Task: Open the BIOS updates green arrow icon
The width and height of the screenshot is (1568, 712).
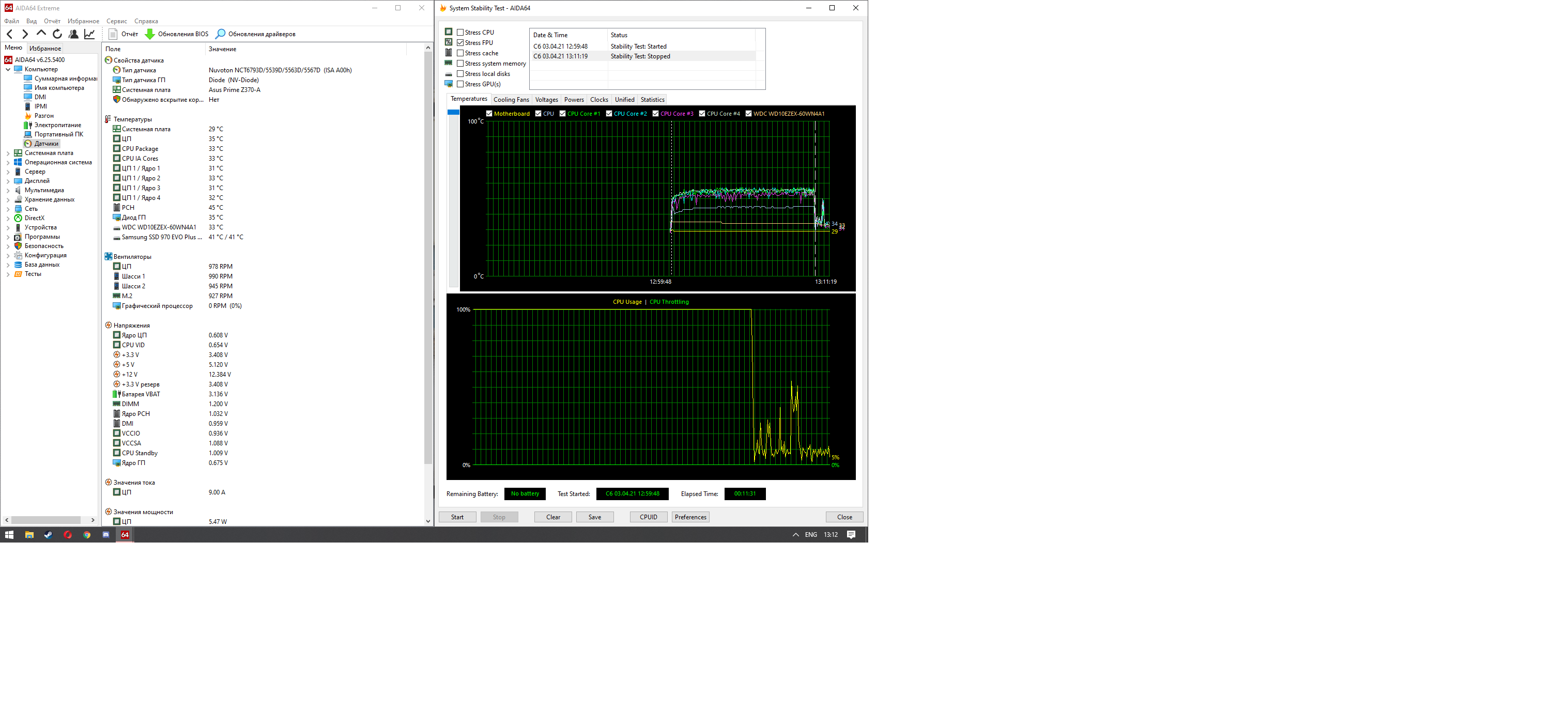Action: click(150, 34)
